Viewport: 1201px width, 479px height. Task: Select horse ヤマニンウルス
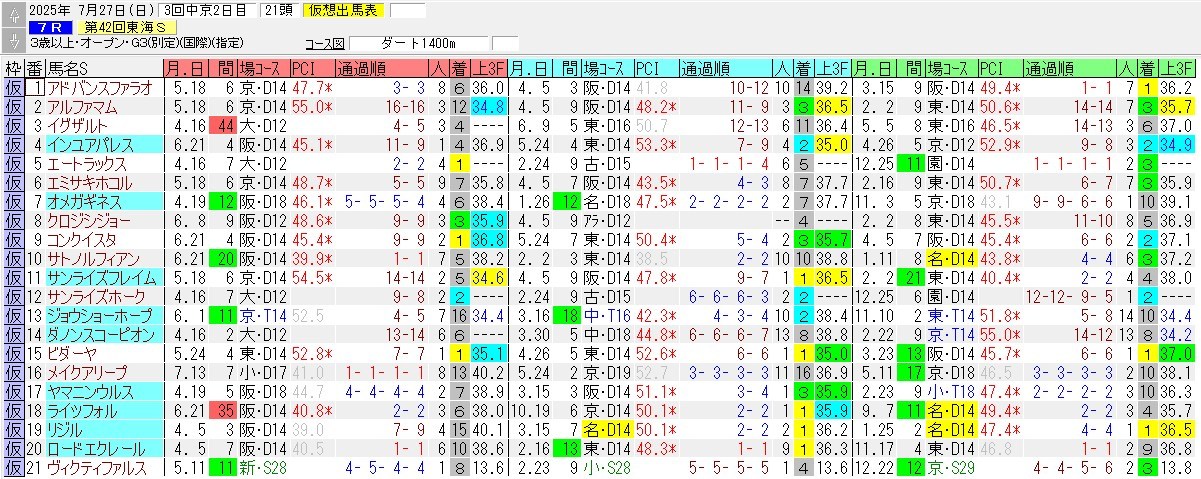tap(103, 392)
